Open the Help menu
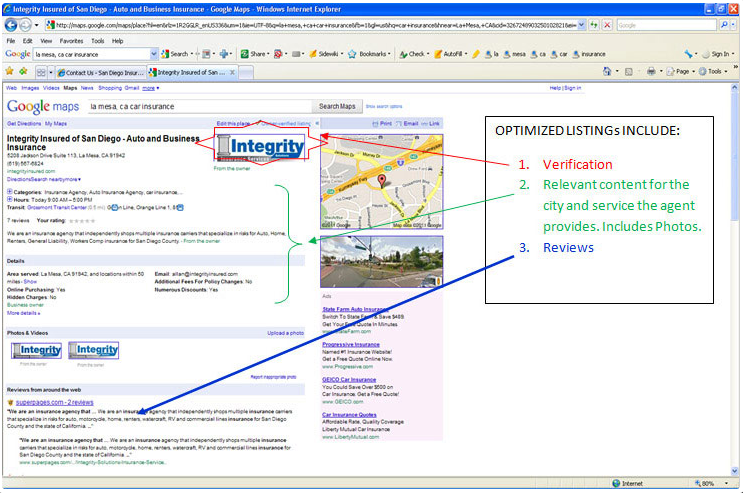 [118, 41]
